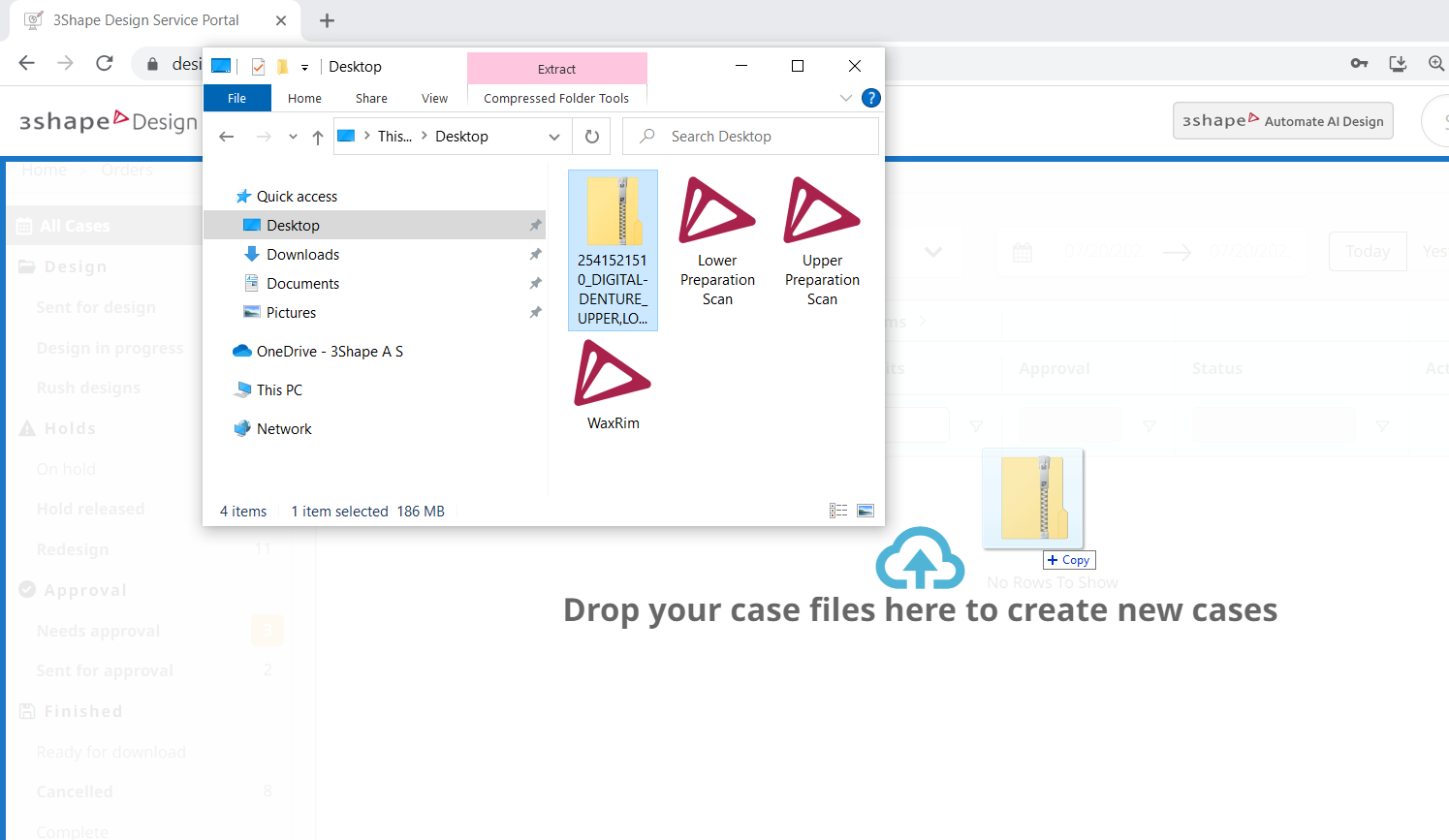Open the recent locations dropdown arrow
1449x840 pixels.
[x=293, y=137]
